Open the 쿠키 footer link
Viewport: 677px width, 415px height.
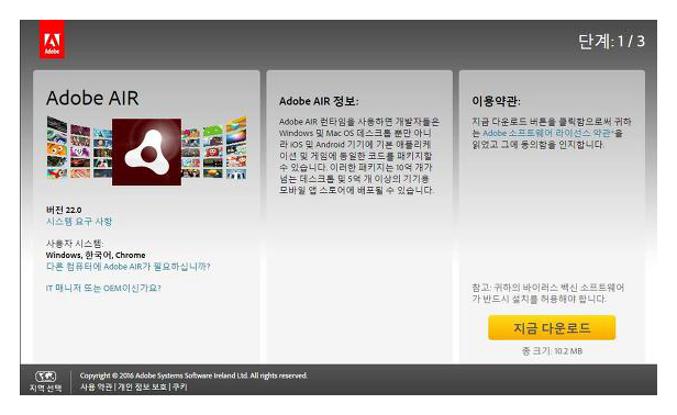[180, 387]
